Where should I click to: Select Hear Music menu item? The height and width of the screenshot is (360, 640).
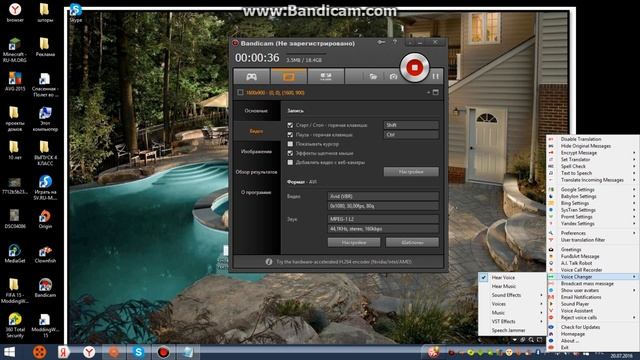pos(512,286)
